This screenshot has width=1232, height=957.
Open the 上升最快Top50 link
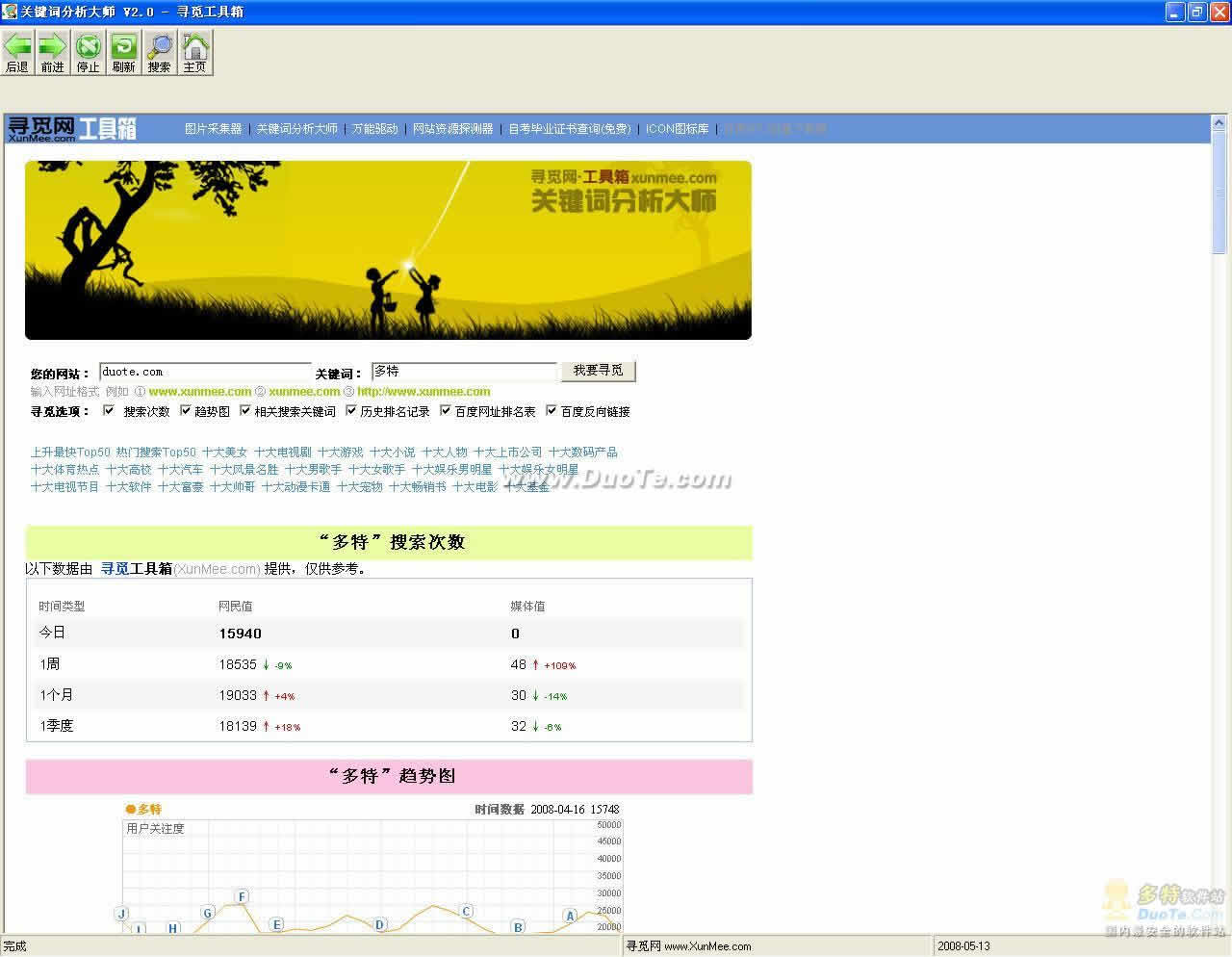(x=70, y=452)
